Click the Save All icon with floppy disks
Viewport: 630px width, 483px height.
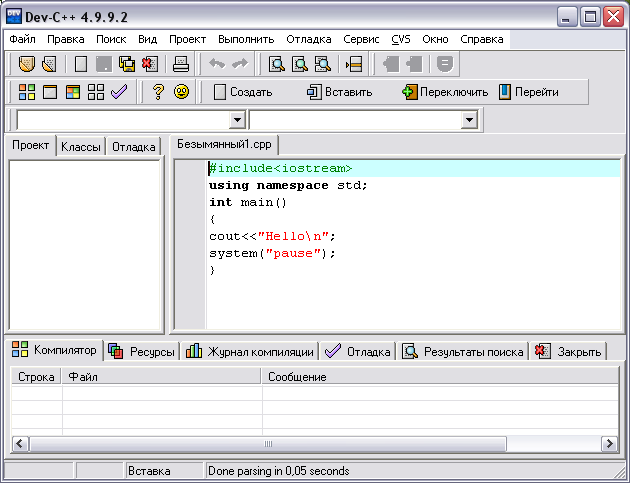(127, 64)
